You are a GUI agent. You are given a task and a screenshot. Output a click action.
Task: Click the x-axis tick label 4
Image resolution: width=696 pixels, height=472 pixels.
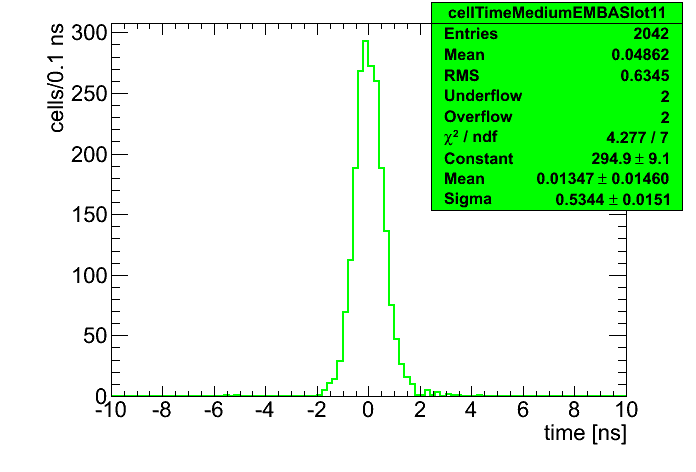coord(471,410)
